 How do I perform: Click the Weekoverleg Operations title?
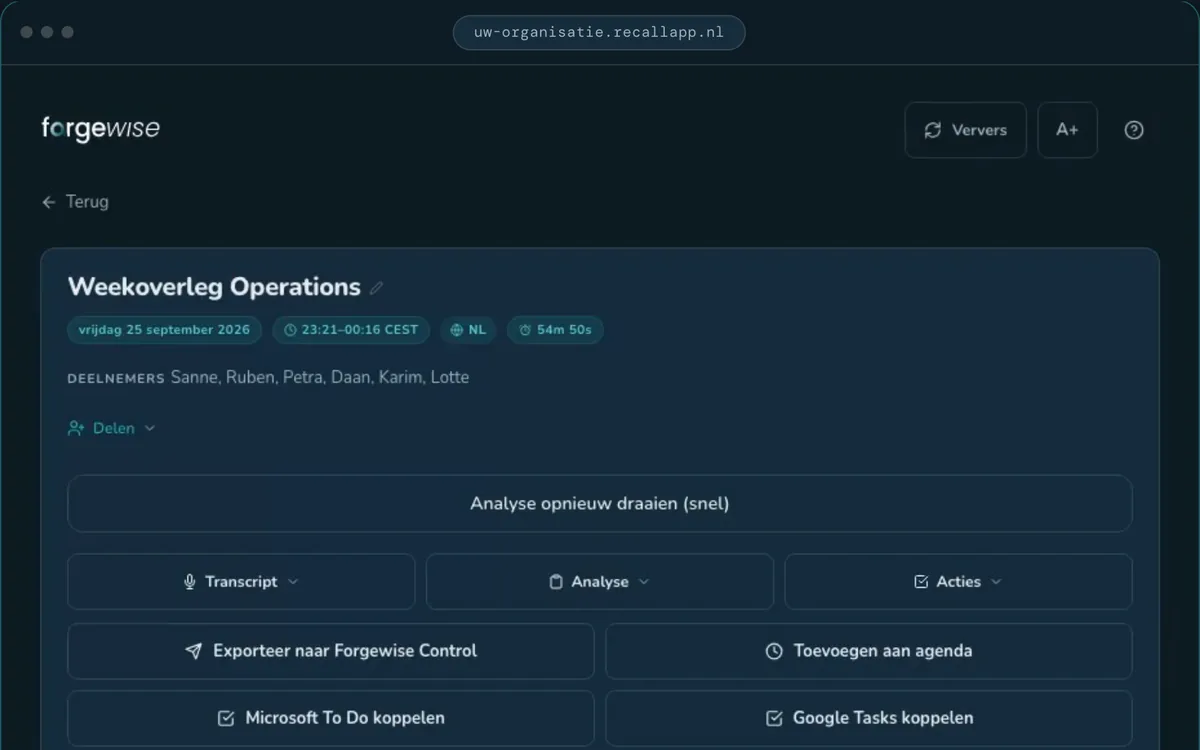point(214,287)
